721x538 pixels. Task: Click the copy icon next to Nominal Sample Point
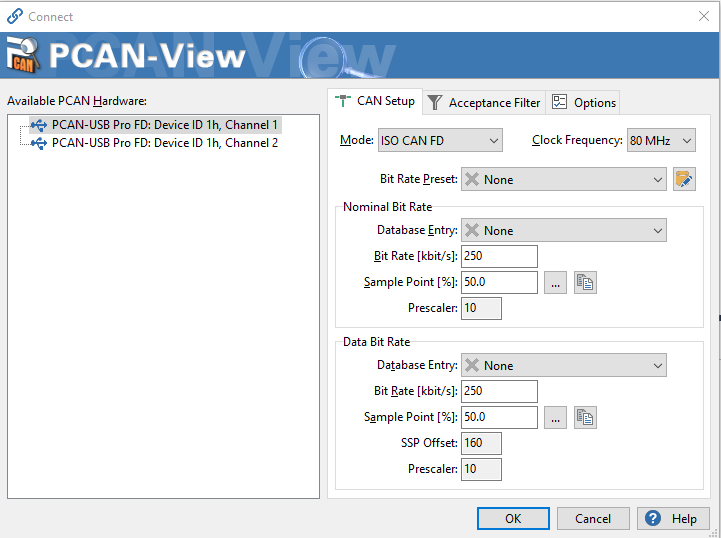[x=585, y=282]
